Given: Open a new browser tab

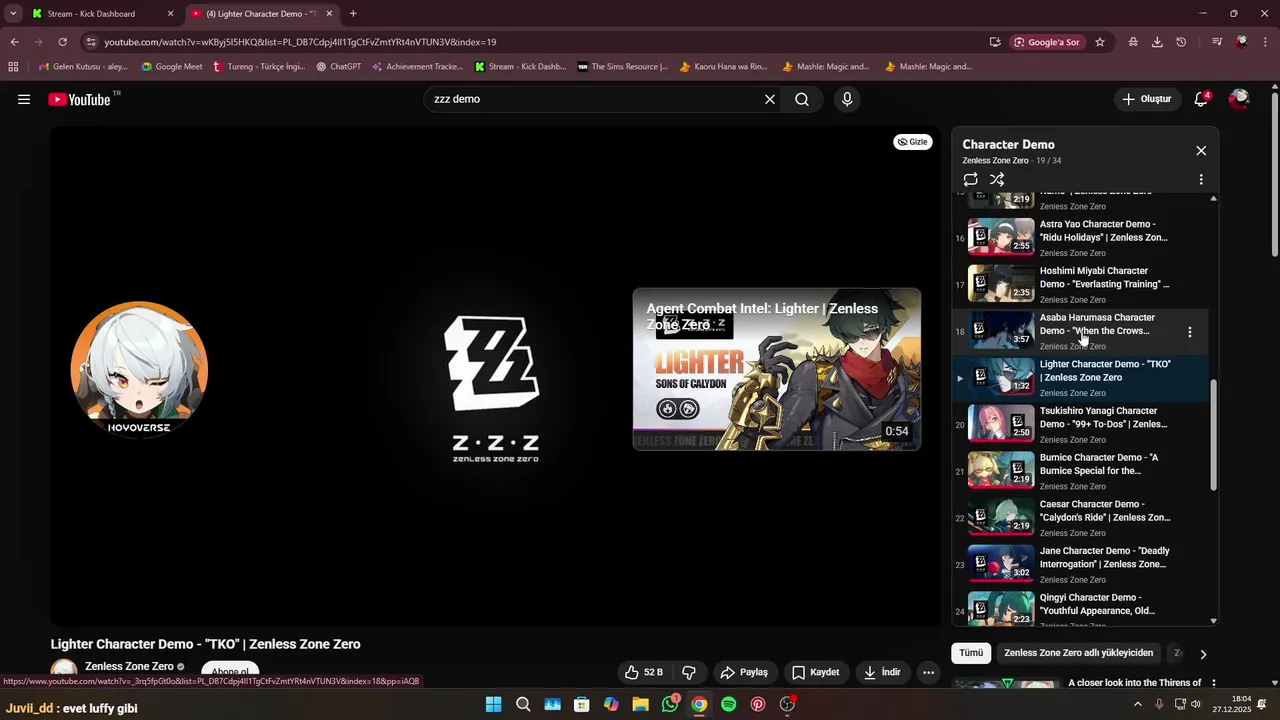Looking at the screenshot, I should coord(353,14).
